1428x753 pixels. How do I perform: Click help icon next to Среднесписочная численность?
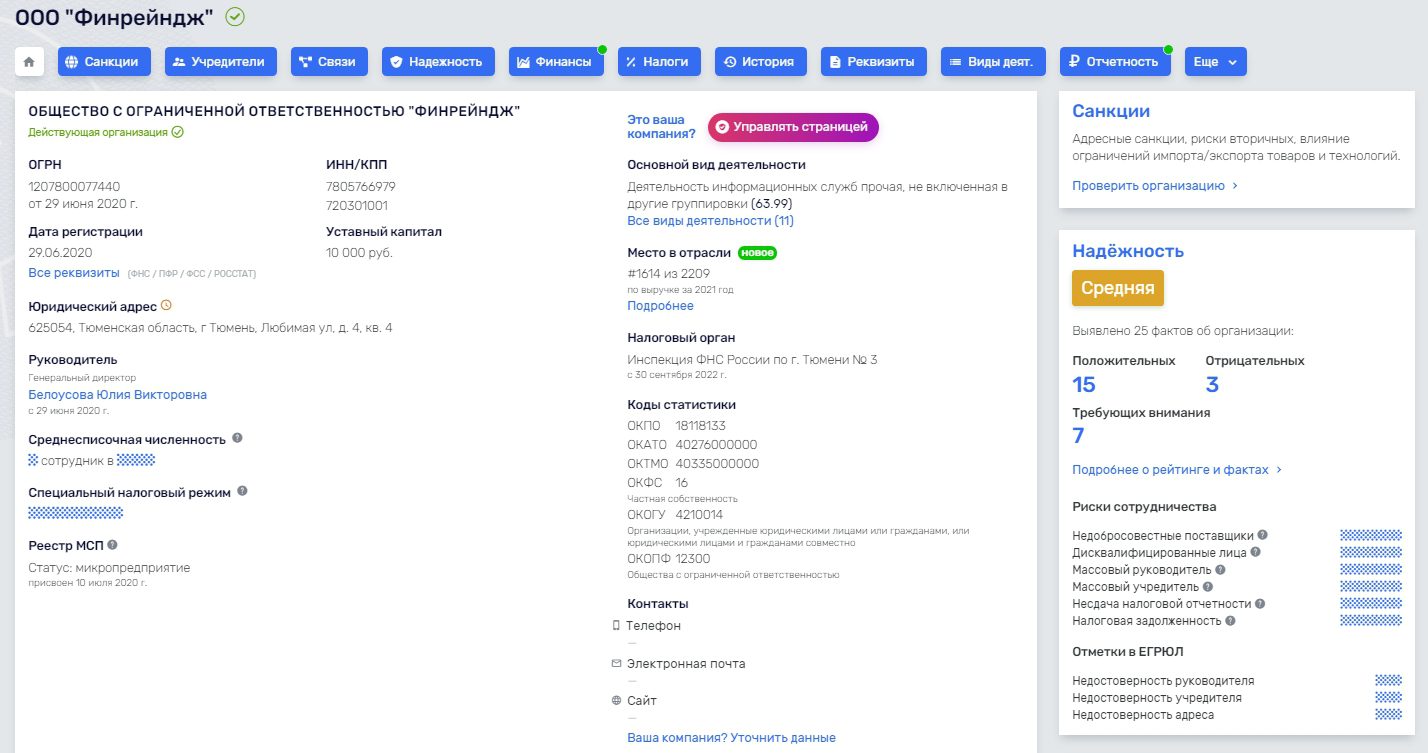click(237, 438)
